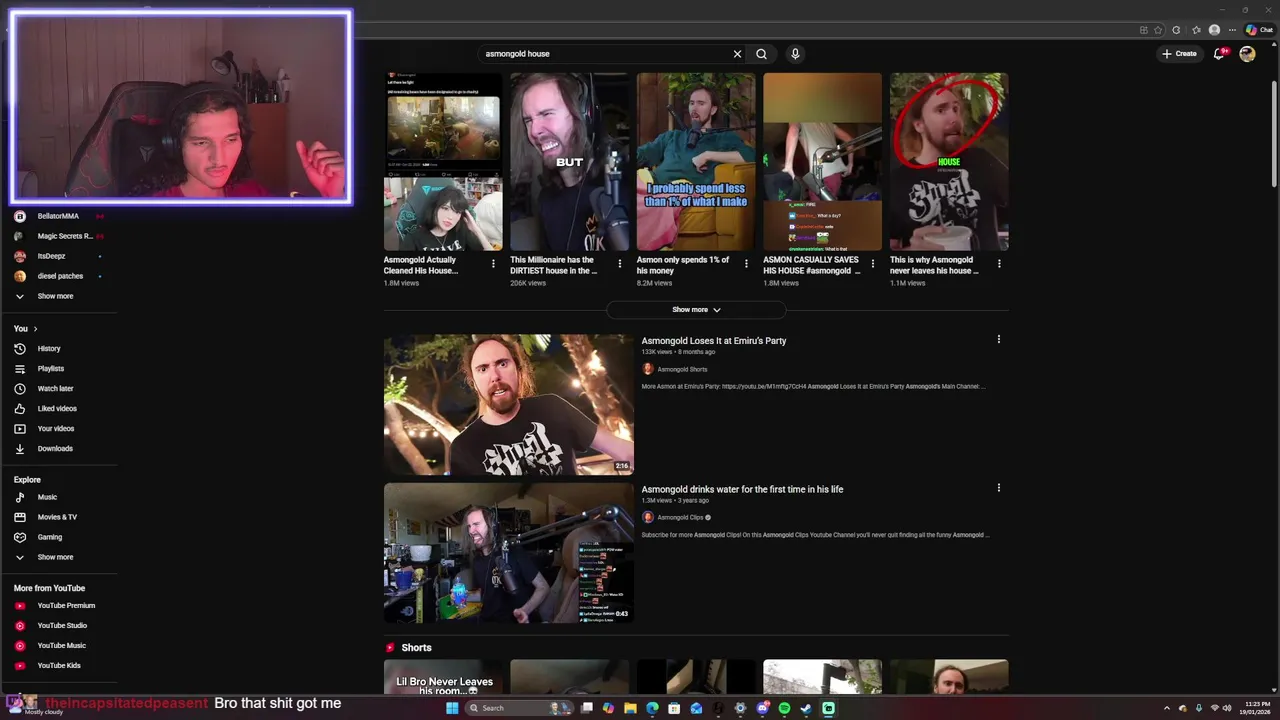The height and width of the screenshot is (720, 1280).
Task: Open Spotify from the taskbar
Action: (784, 708)
